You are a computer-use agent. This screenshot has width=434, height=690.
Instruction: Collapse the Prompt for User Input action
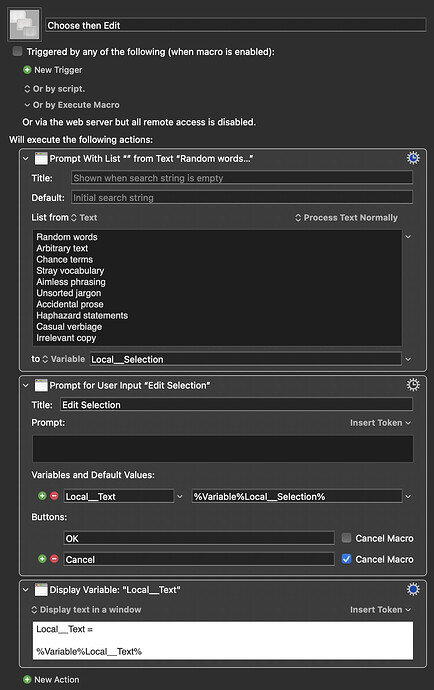pos(26,385)
